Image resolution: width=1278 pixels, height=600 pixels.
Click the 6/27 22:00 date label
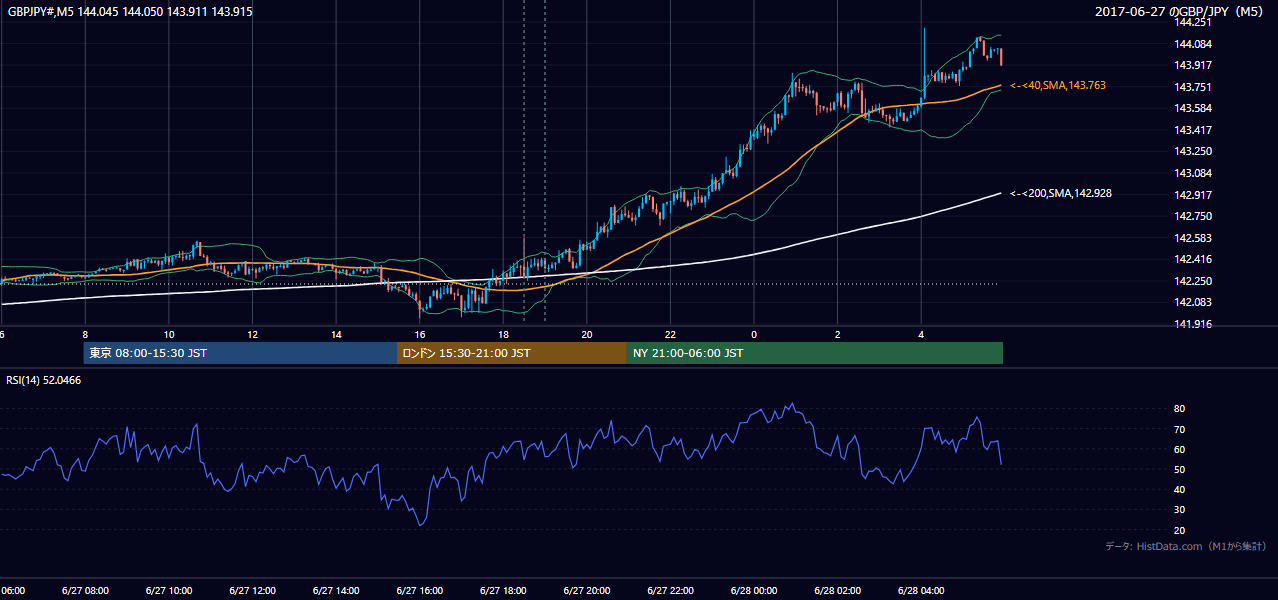[671, 591]
